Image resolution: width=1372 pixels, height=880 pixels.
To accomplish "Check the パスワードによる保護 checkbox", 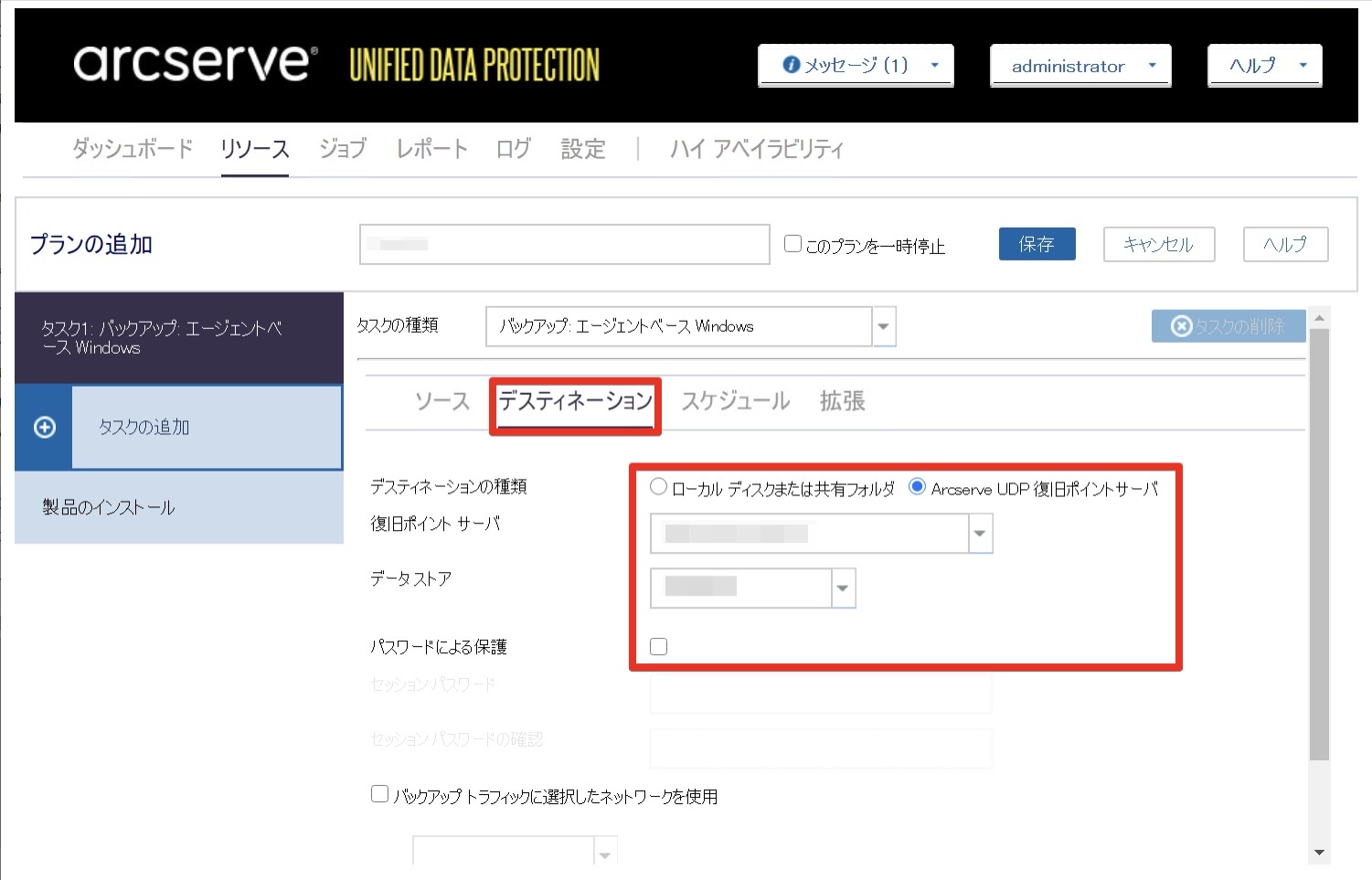I will point(658,647).
